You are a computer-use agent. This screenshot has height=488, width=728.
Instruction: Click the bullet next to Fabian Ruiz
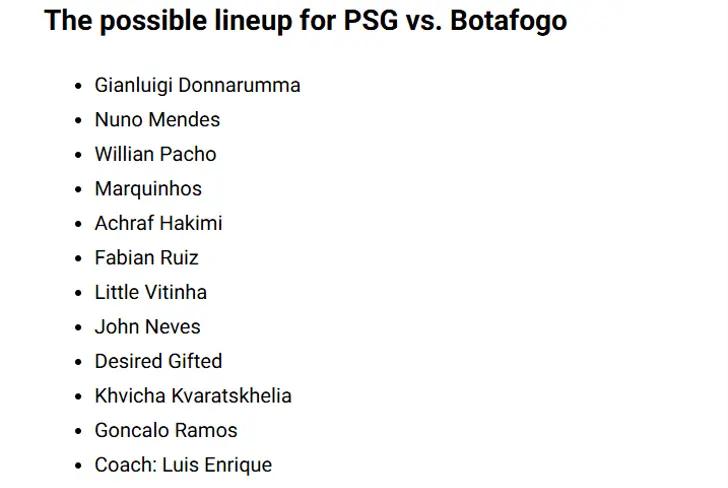tap(78, 259)
